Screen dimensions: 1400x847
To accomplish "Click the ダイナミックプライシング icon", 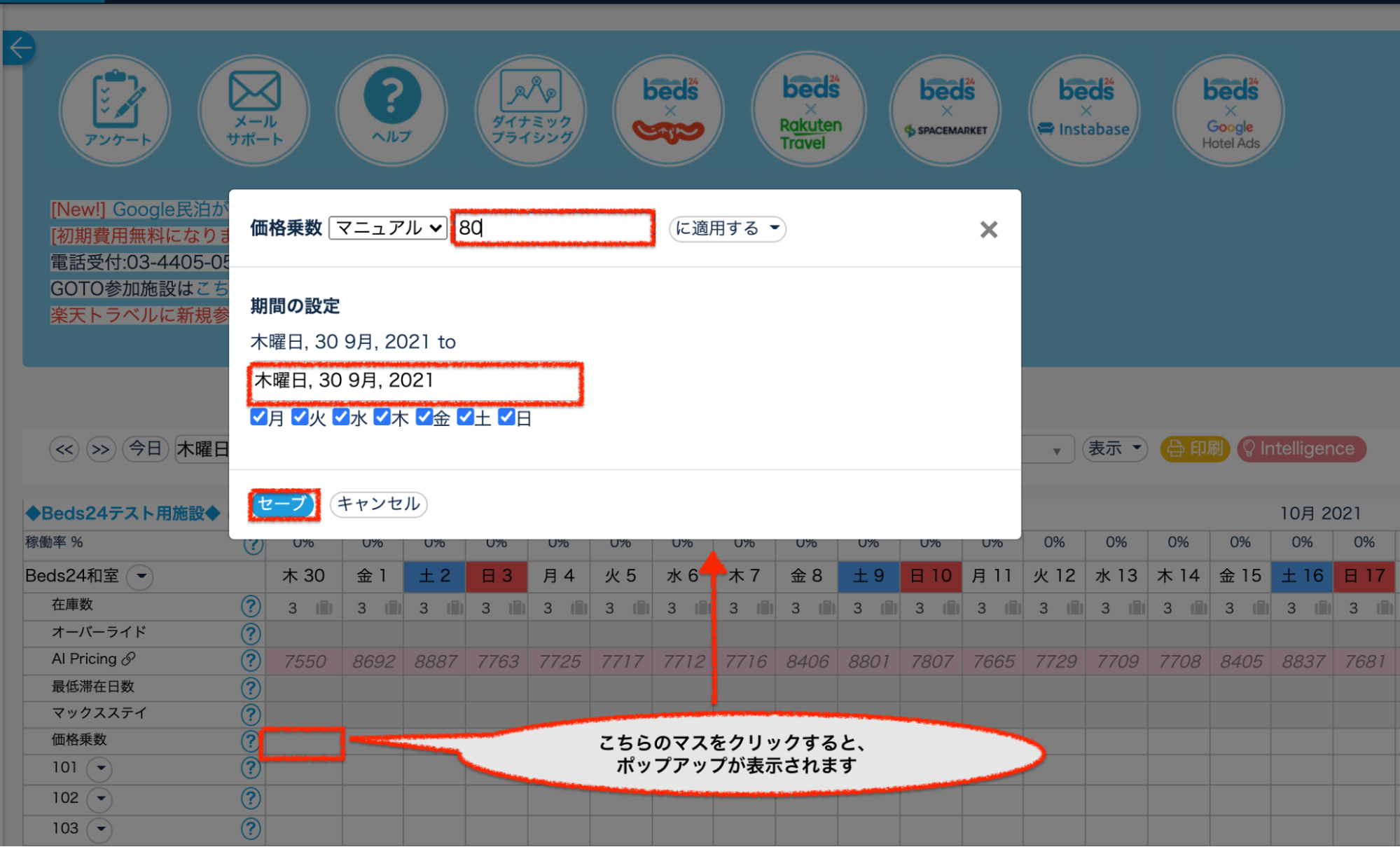I will click(531, 111).
